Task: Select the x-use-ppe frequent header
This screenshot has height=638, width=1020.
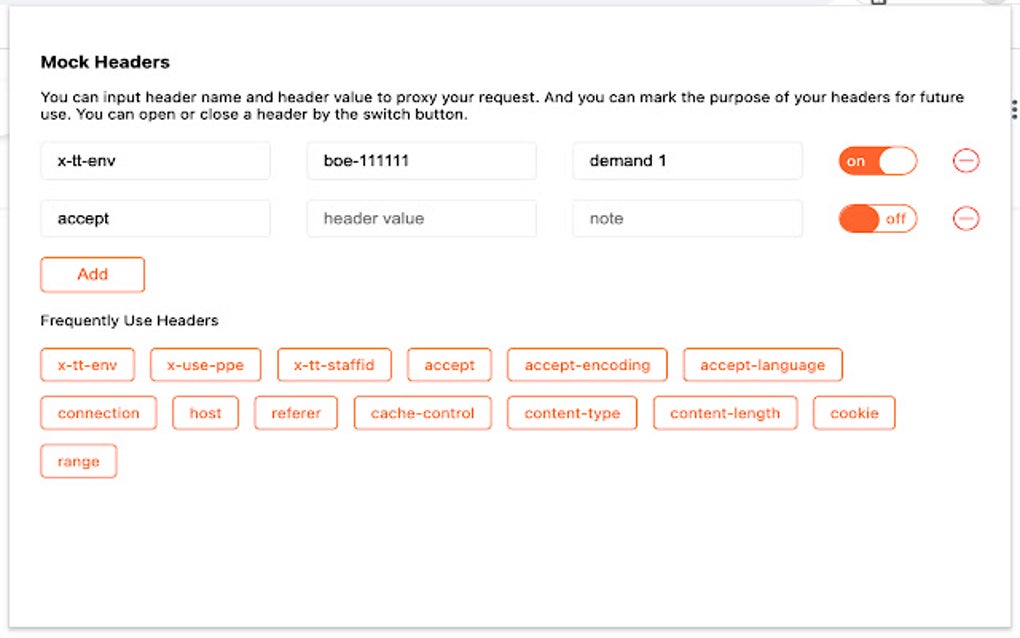Action: coord(205,364)
